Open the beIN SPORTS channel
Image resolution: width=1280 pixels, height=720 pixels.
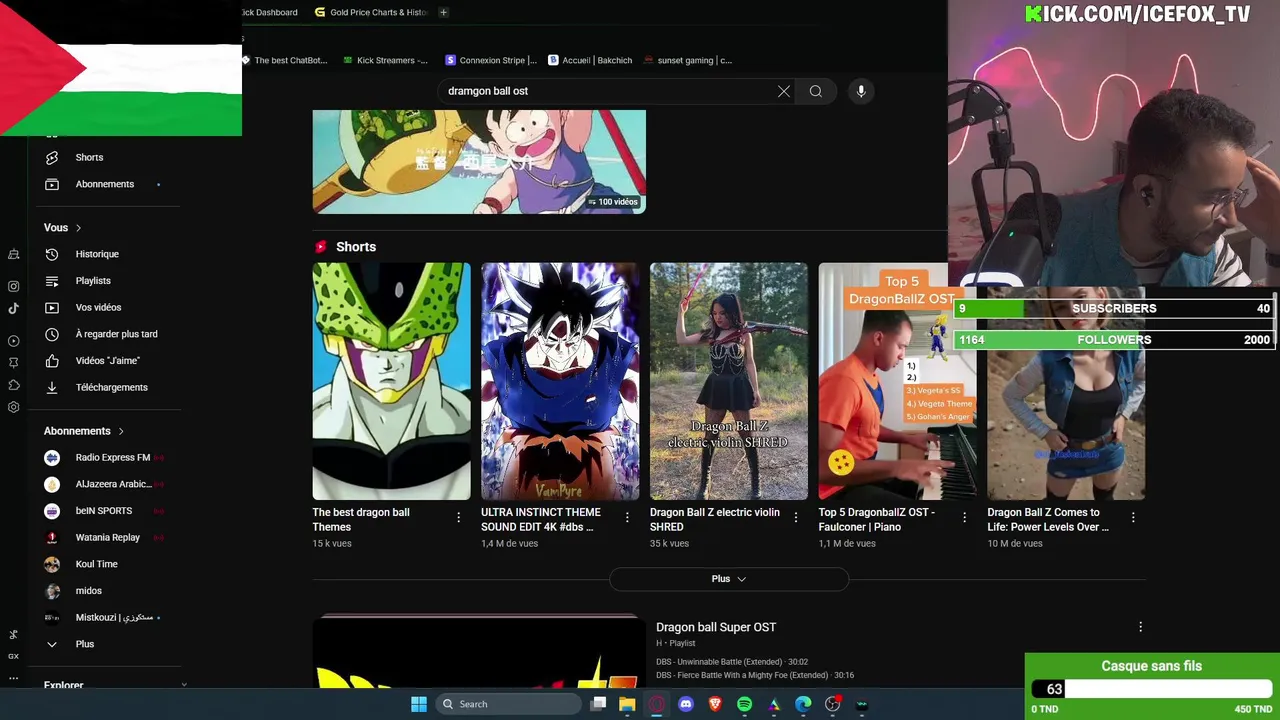tap(103, 511)
